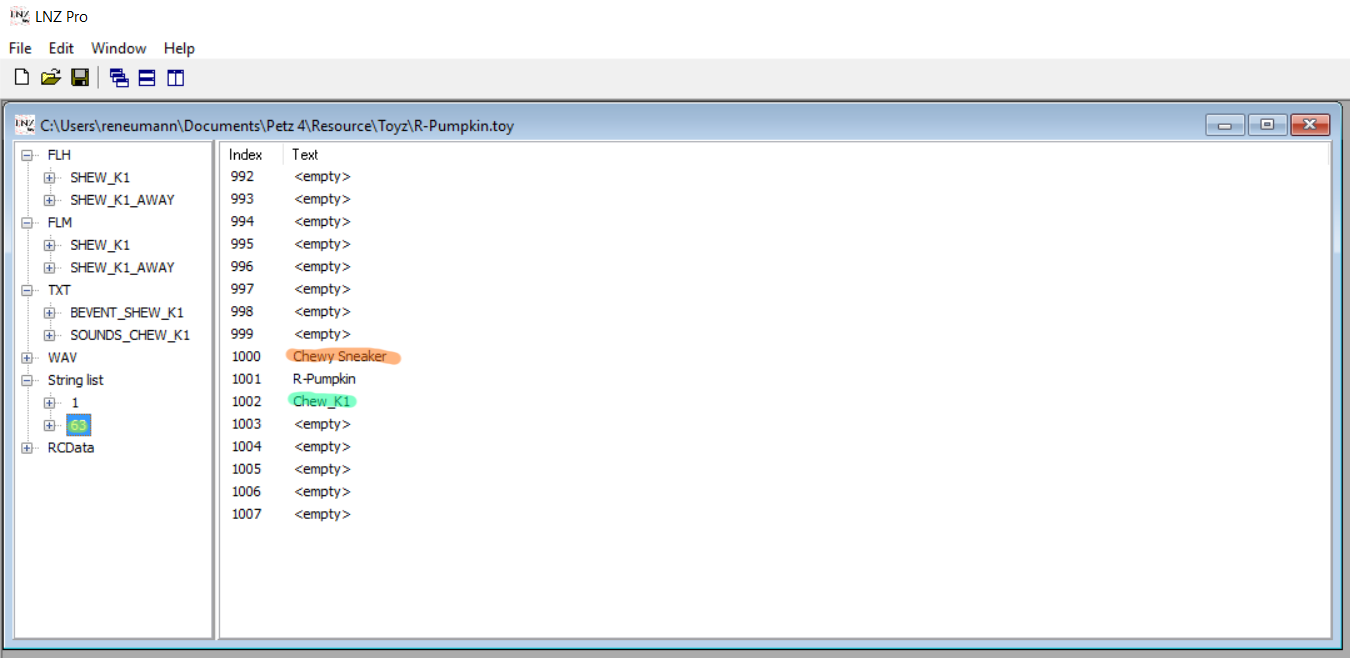The height and width of the screenshot is (658, 1350).
Task: Click index 999 in the list
Action: [x=242, y=334]
